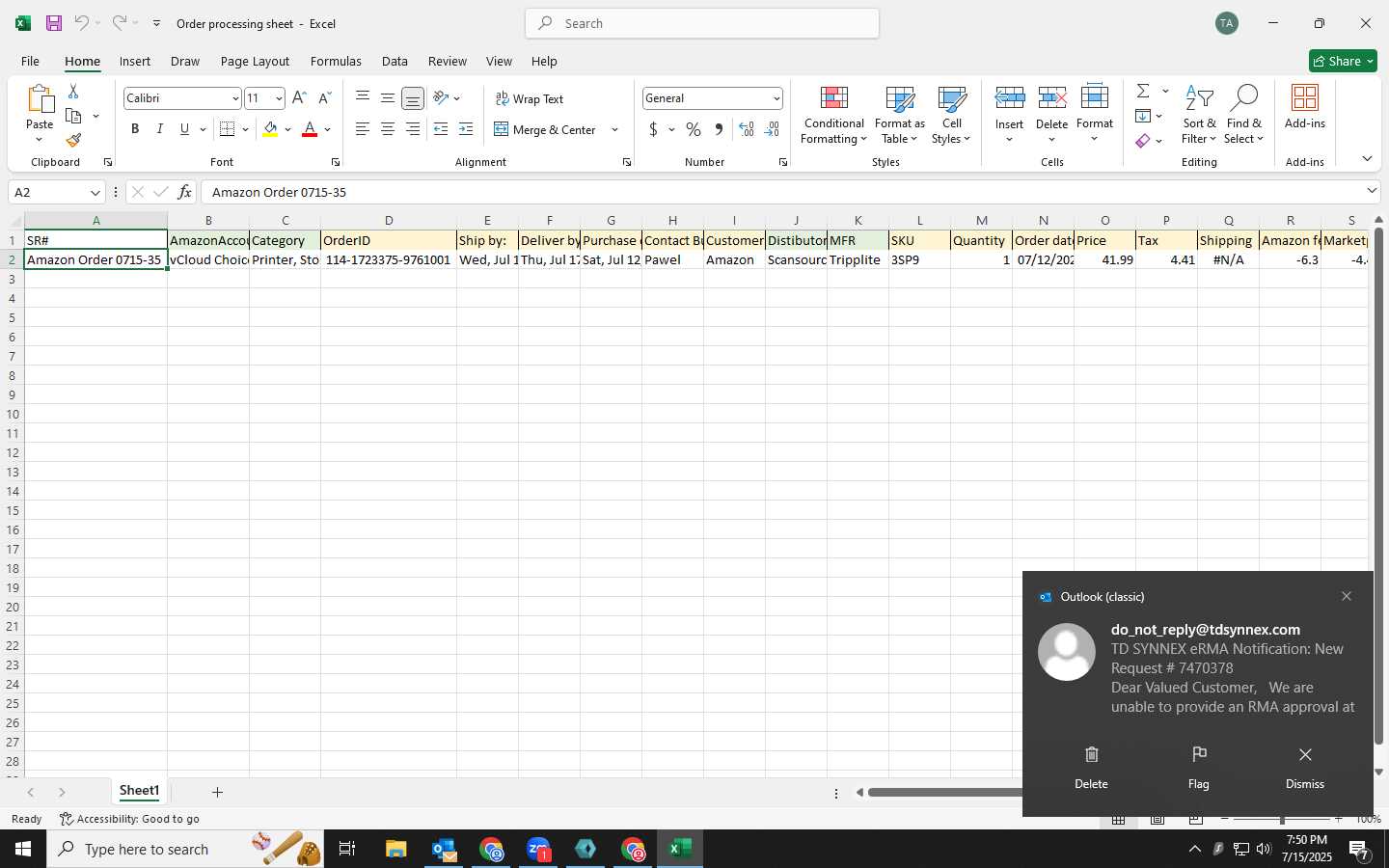The width and height of the screenshot is (1389, 868).
Task: Click Increase Decimal icon
Action: [x=747, y=129]
